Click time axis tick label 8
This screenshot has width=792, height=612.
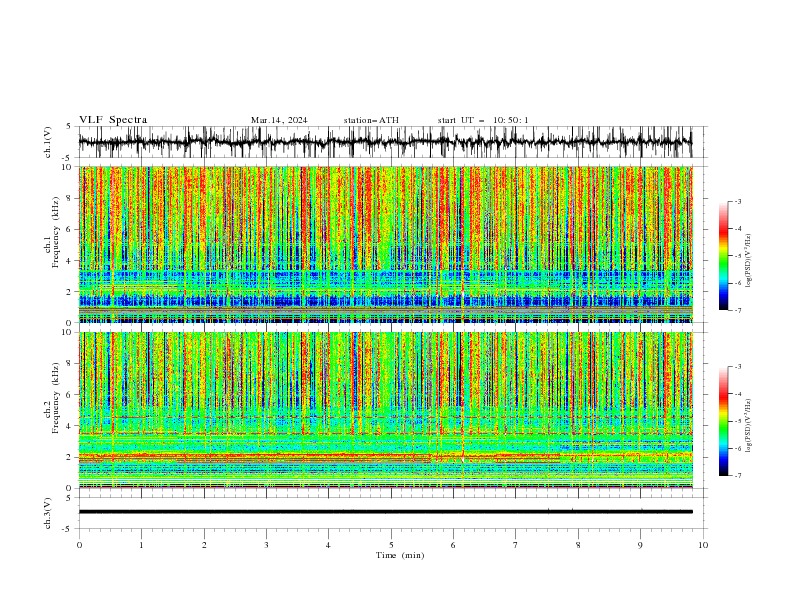coord(578,545)
